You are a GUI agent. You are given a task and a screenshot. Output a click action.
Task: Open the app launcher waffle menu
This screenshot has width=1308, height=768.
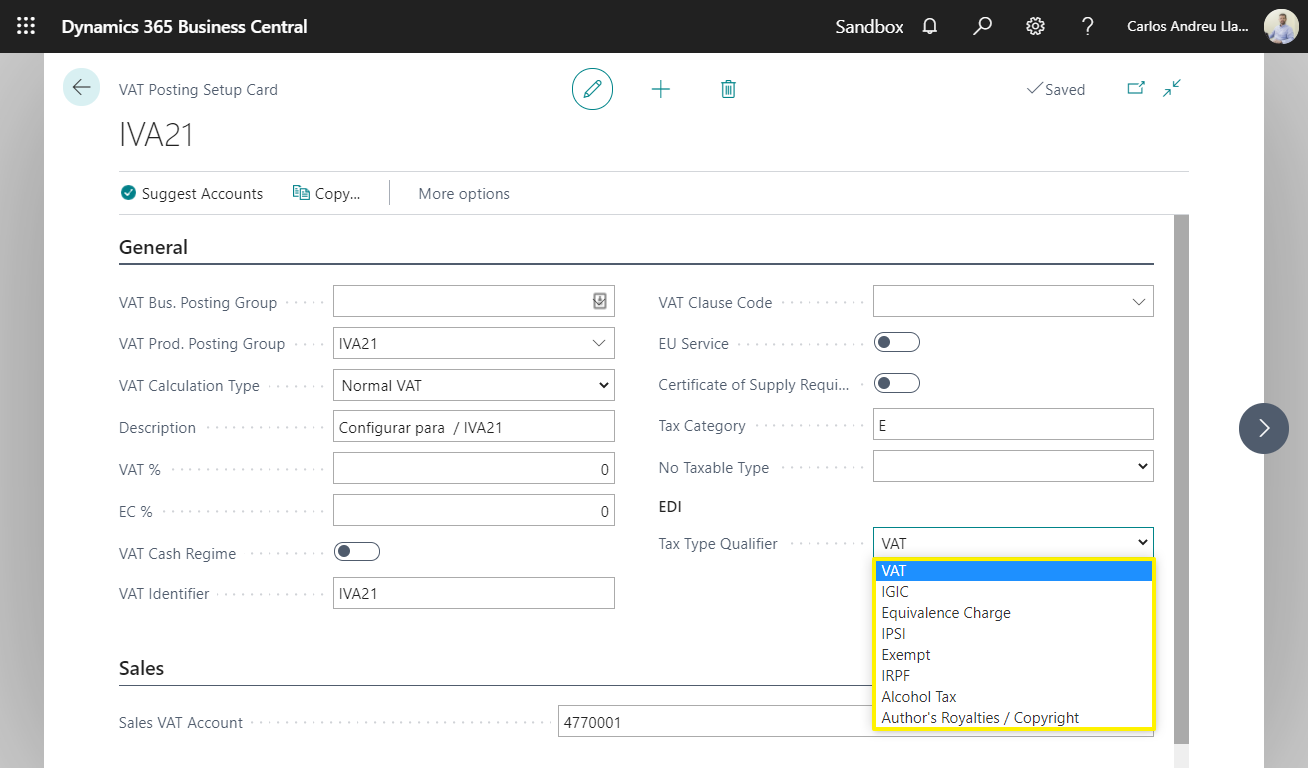(26, 26)
